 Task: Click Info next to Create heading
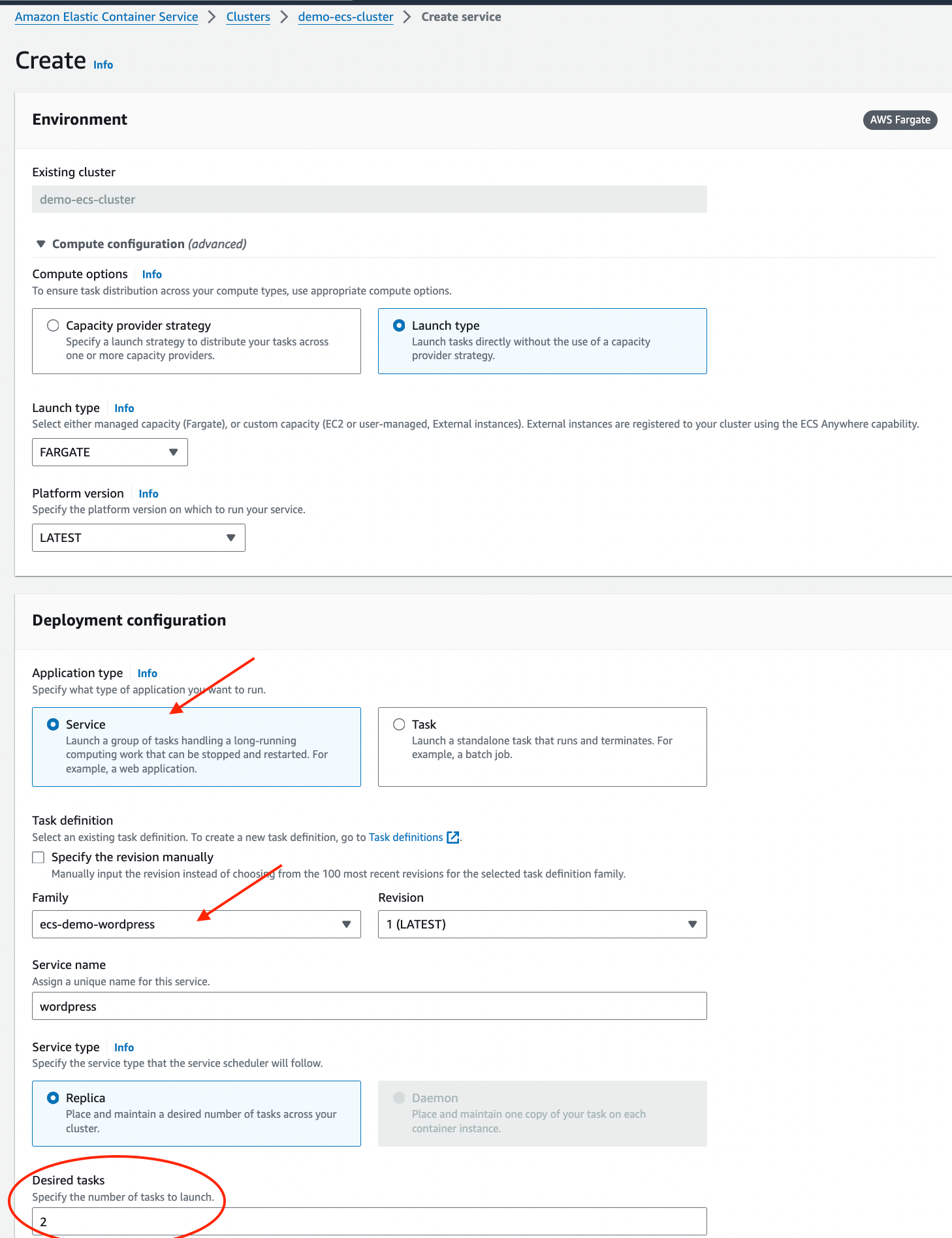[103, 65]
